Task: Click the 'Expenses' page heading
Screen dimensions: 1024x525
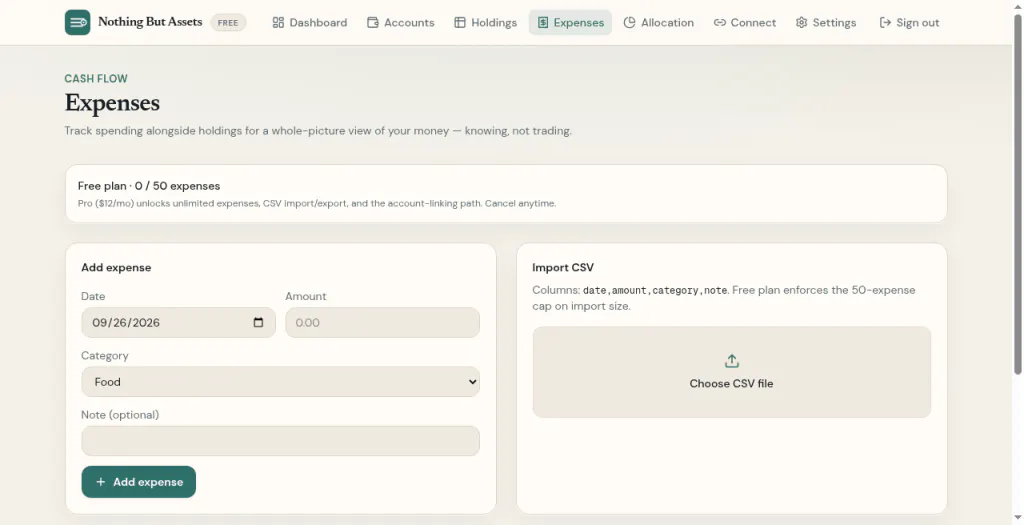Action: tap(112, 103)
